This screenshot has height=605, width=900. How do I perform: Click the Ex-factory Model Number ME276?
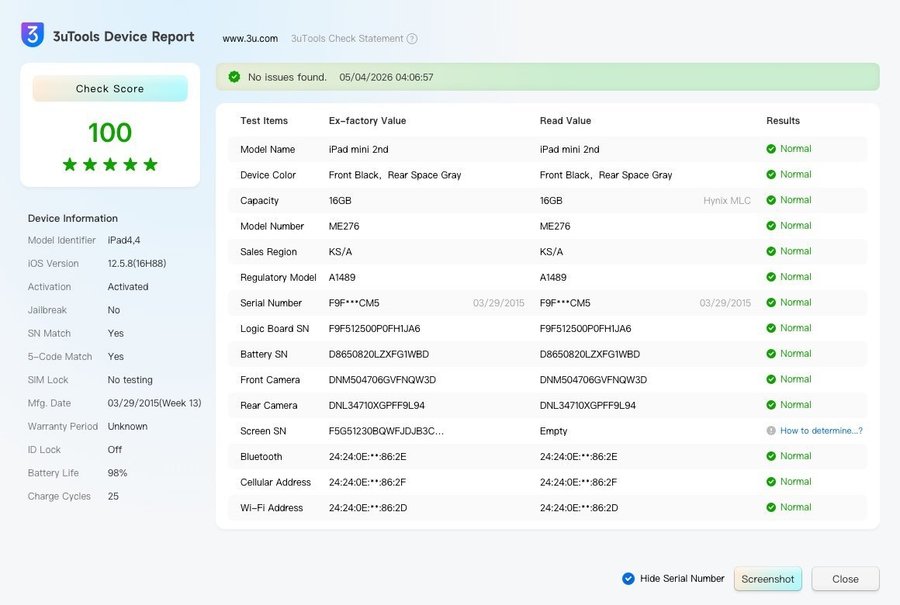[x=343, y=226]
